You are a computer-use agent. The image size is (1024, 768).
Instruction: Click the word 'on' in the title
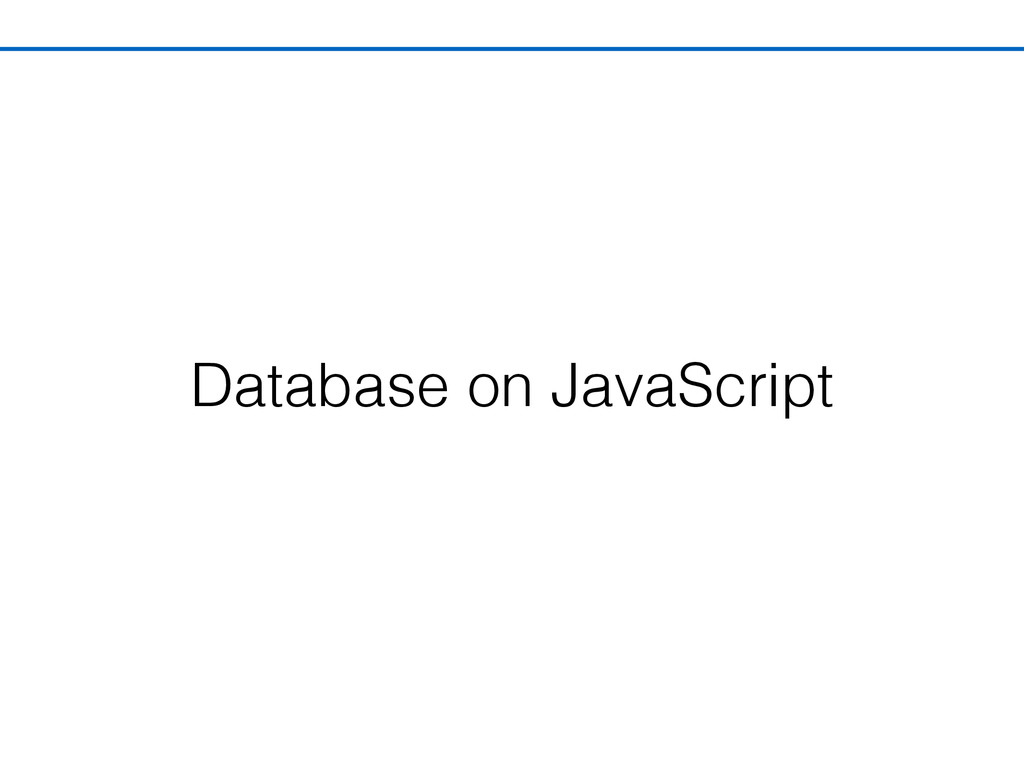tap(500, 391)
